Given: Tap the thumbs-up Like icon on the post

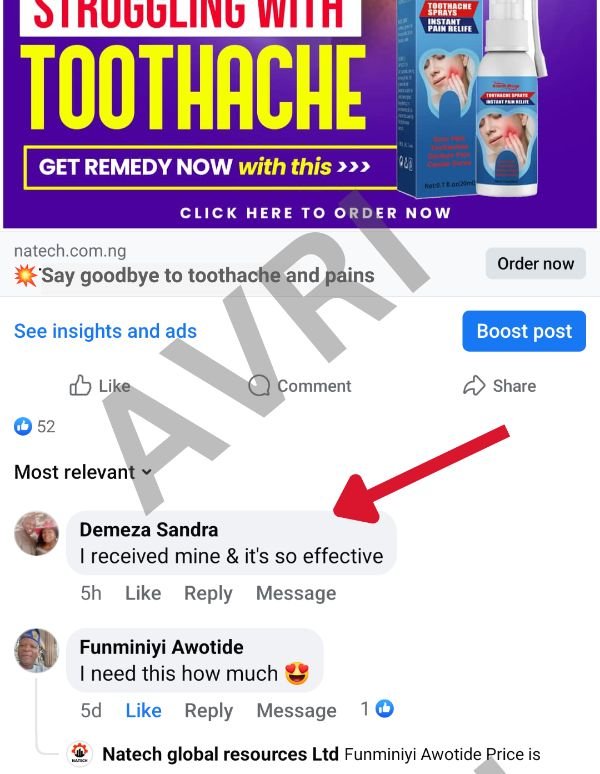Looking at the screenshot, I should (x=80, y=386).
